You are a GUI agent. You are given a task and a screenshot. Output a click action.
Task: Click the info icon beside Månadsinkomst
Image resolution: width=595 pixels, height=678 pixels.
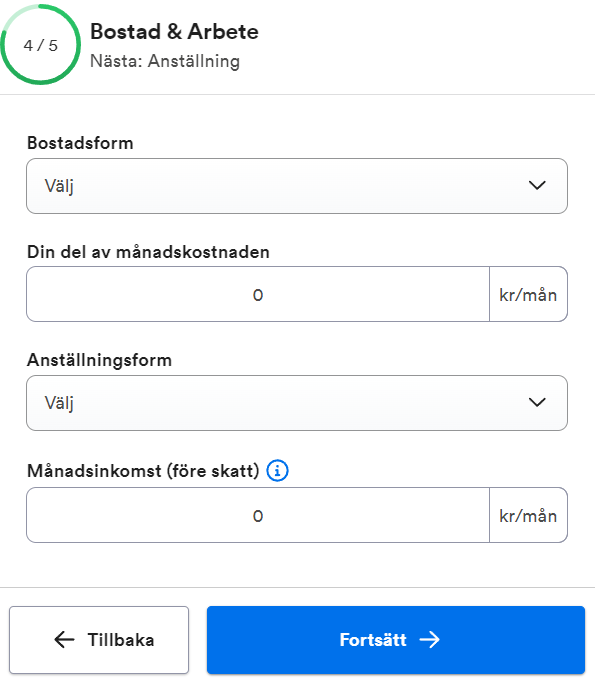point(277,470)
